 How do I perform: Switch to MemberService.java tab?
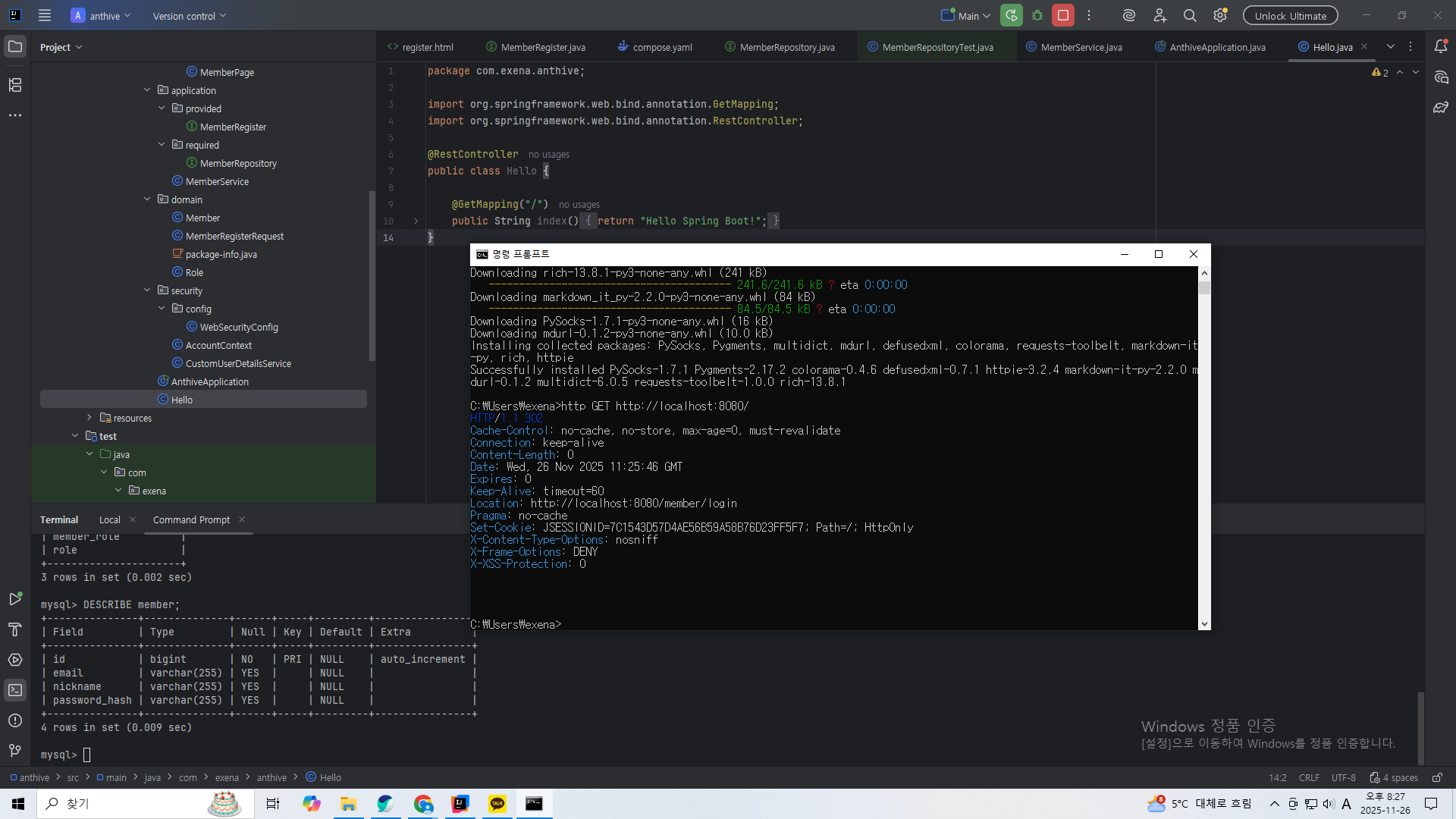pos(1080,47)
